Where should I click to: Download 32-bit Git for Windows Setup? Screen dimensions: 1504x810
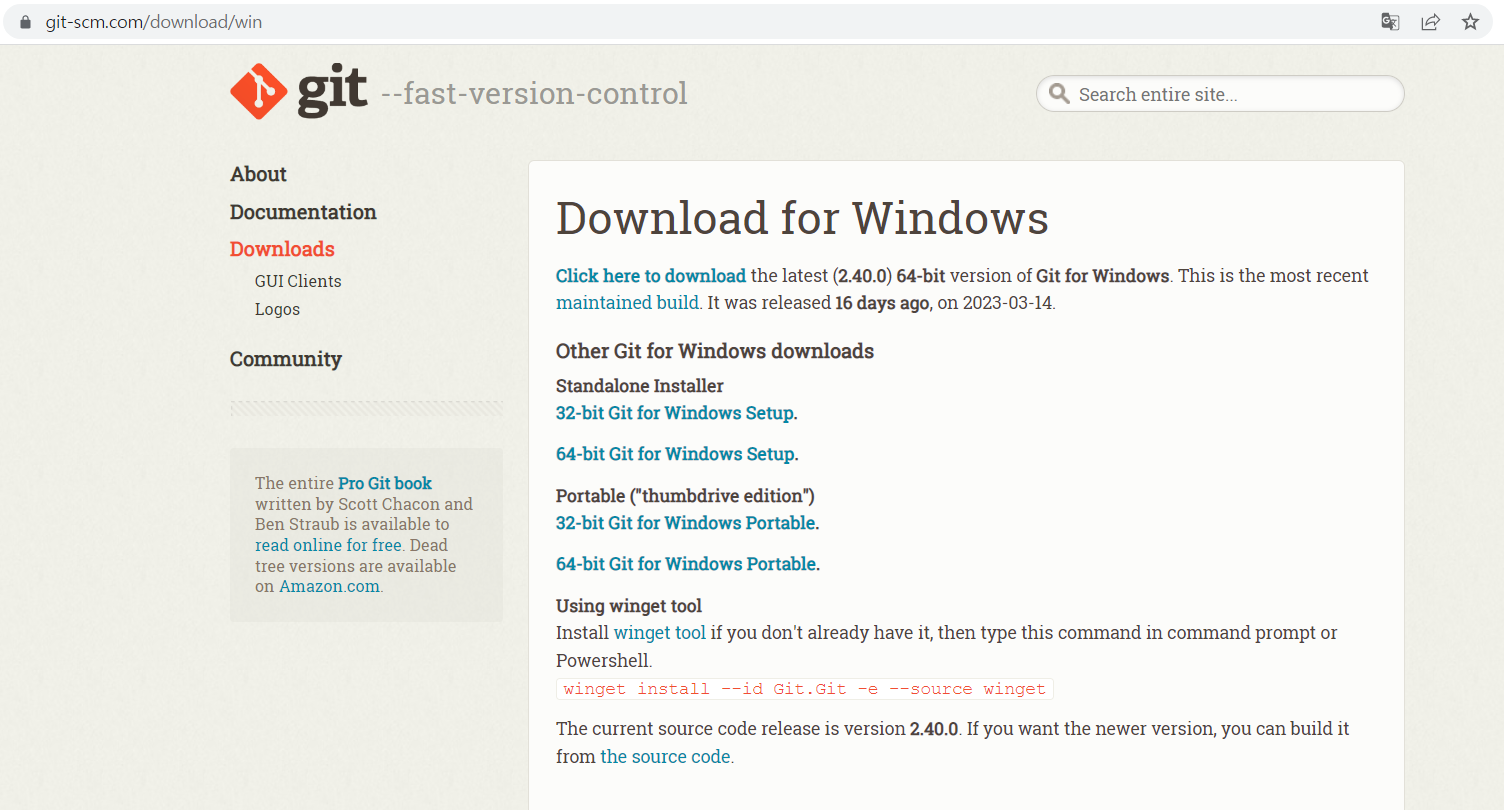[675, 413]
